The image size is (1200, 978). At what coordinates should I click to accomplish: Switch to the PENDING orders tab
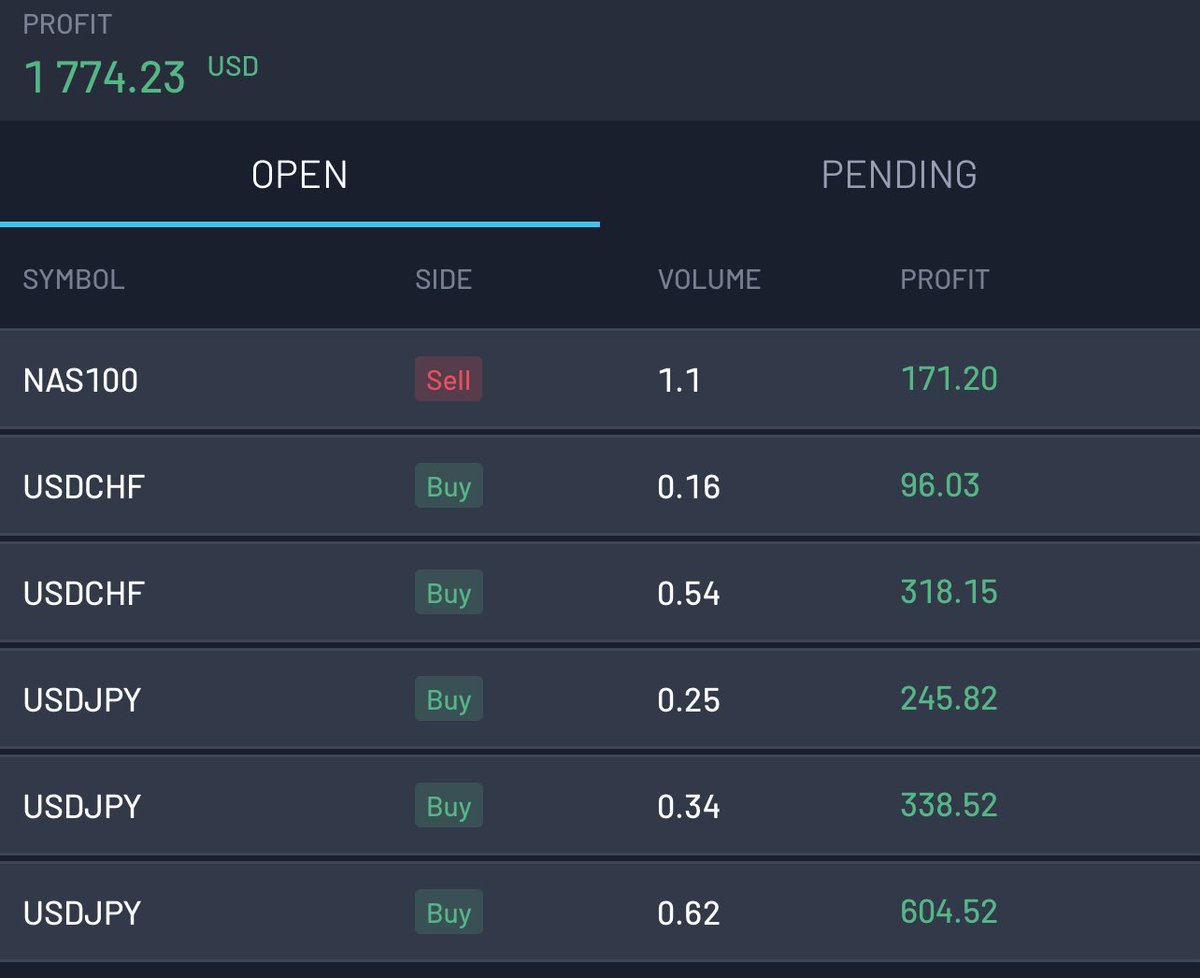900,174
